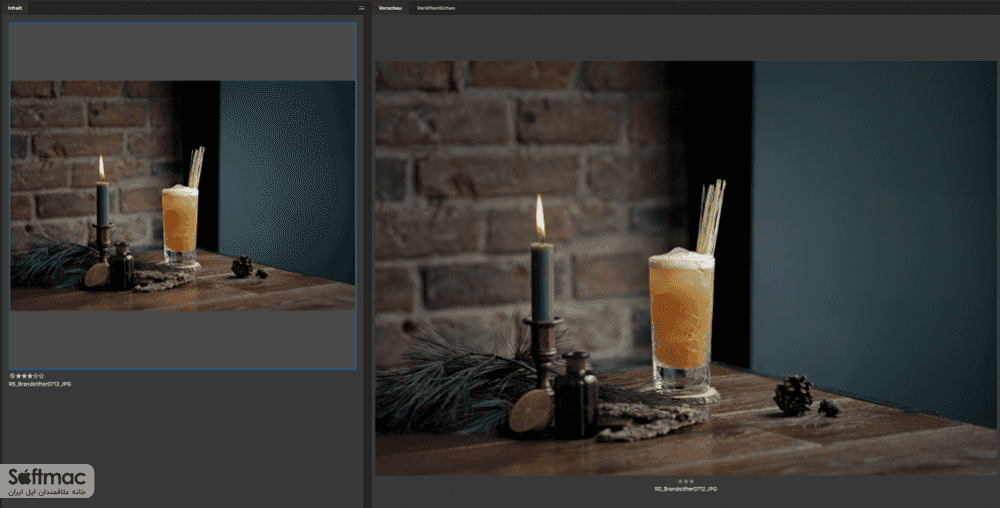The height and width of the screenshot is (508, 1000).
Task: Set thumbnail rating to four stars
Action: [x=36, y=376]
